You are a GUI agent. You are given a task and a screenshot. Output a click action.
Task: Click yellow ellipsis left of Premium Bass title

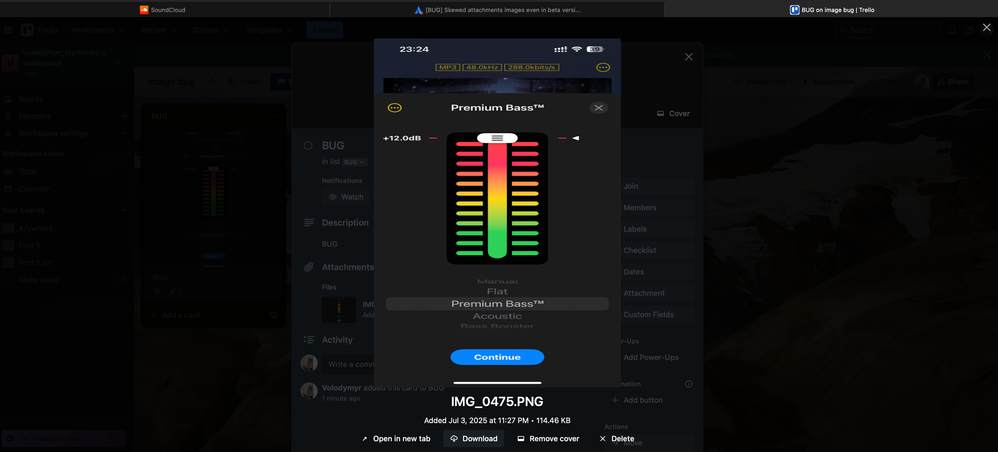point(395,108)
